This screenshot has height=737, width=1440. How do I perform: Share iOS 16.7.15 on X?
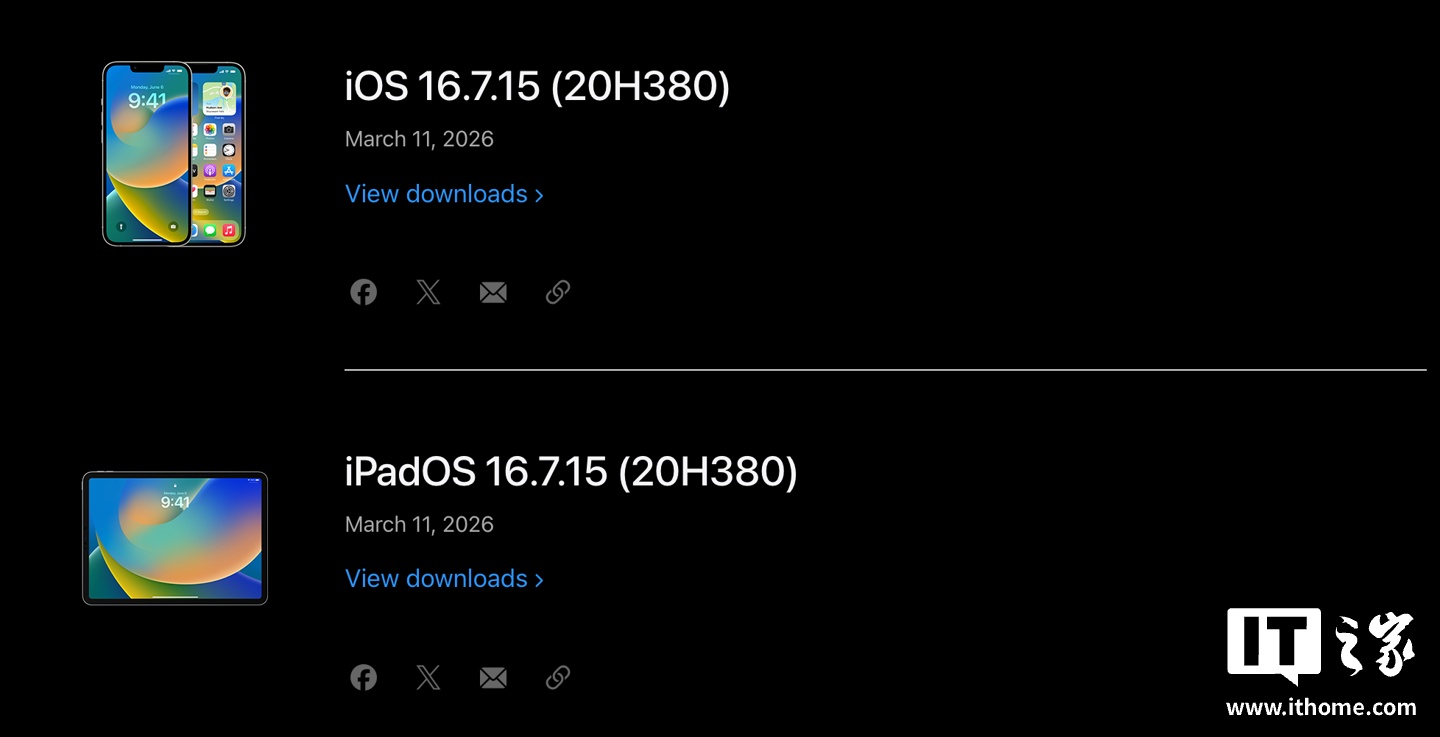[x=428, y=292]
